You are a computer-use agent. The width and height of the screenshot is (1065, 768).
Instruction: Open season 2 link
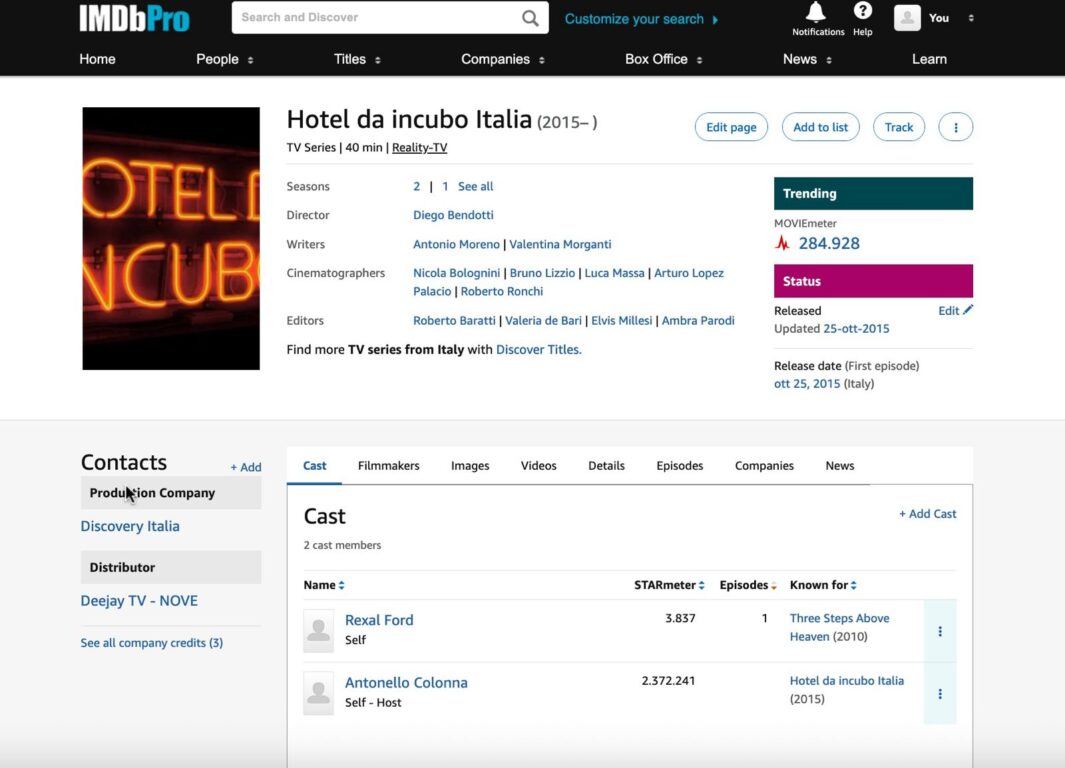coord(416,186)
